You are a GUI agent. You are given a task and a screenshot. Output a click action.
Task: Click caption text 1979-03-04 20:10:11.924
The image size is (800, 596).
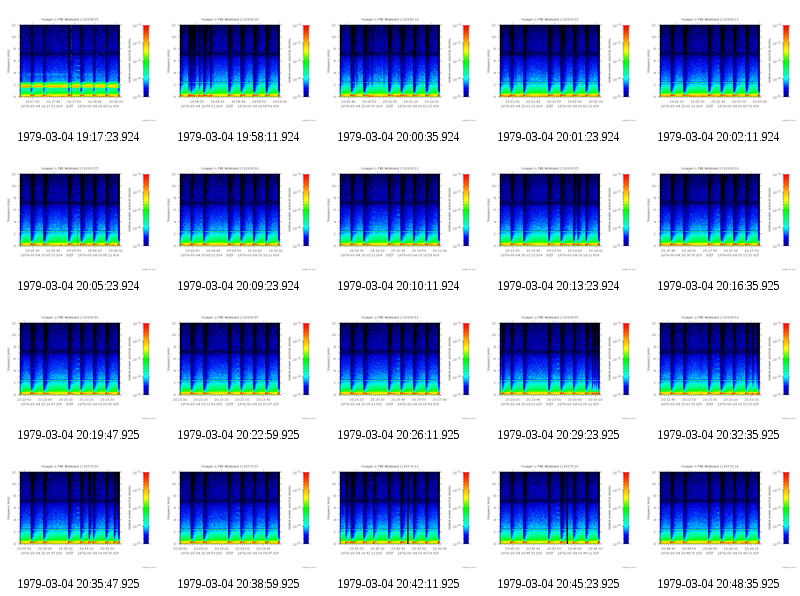(398, 286)
